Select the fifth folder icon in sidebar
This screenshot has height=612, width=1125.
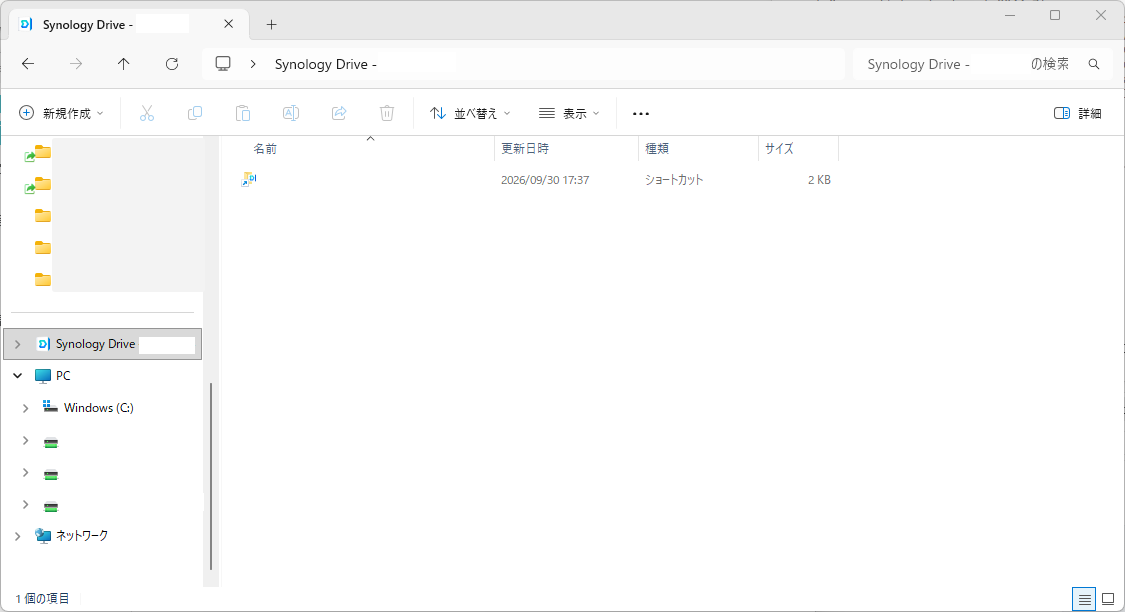pos(43,280)
